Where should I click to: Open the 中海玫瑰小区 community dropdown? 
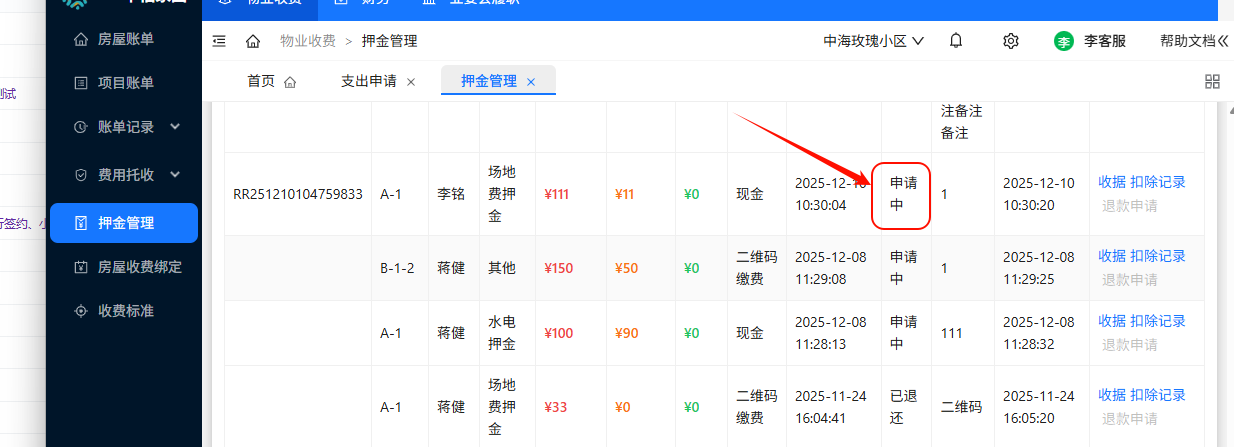coord(872,41)
